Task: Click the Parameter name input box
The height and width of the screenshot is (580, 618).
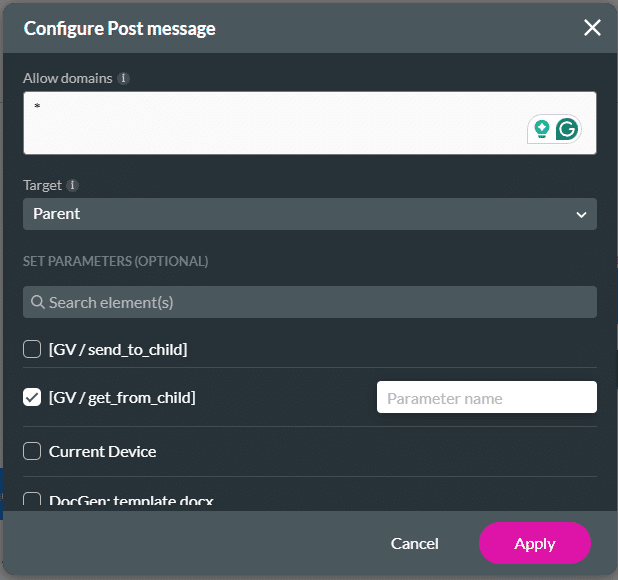Action: [x=486, y=397]
